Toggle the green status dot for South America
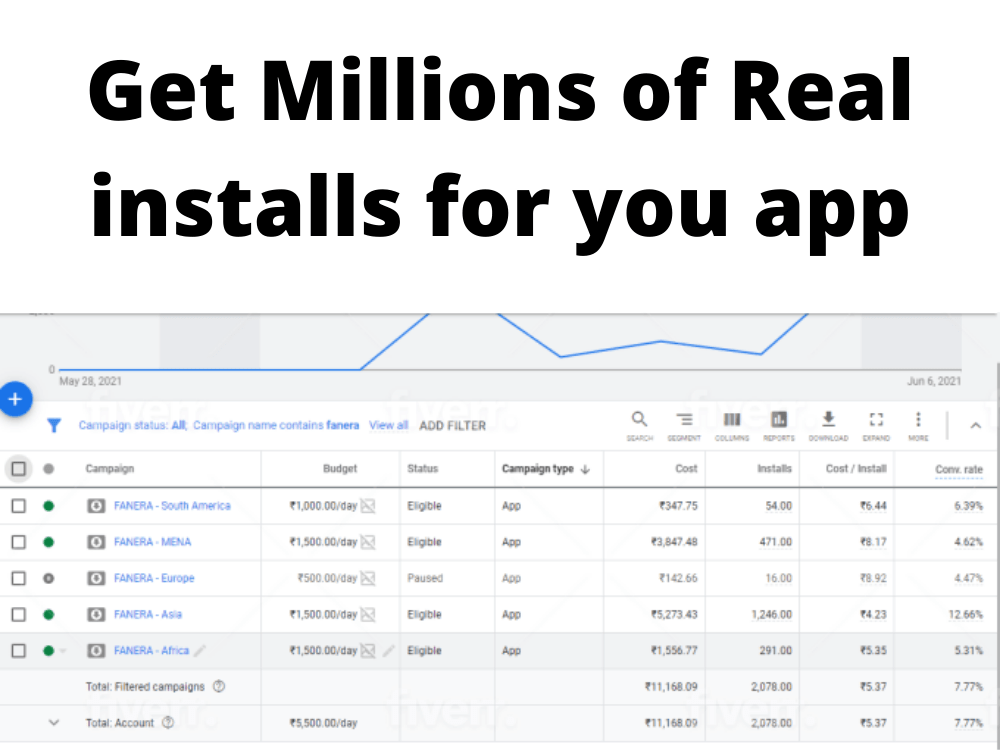 [48, 506]
